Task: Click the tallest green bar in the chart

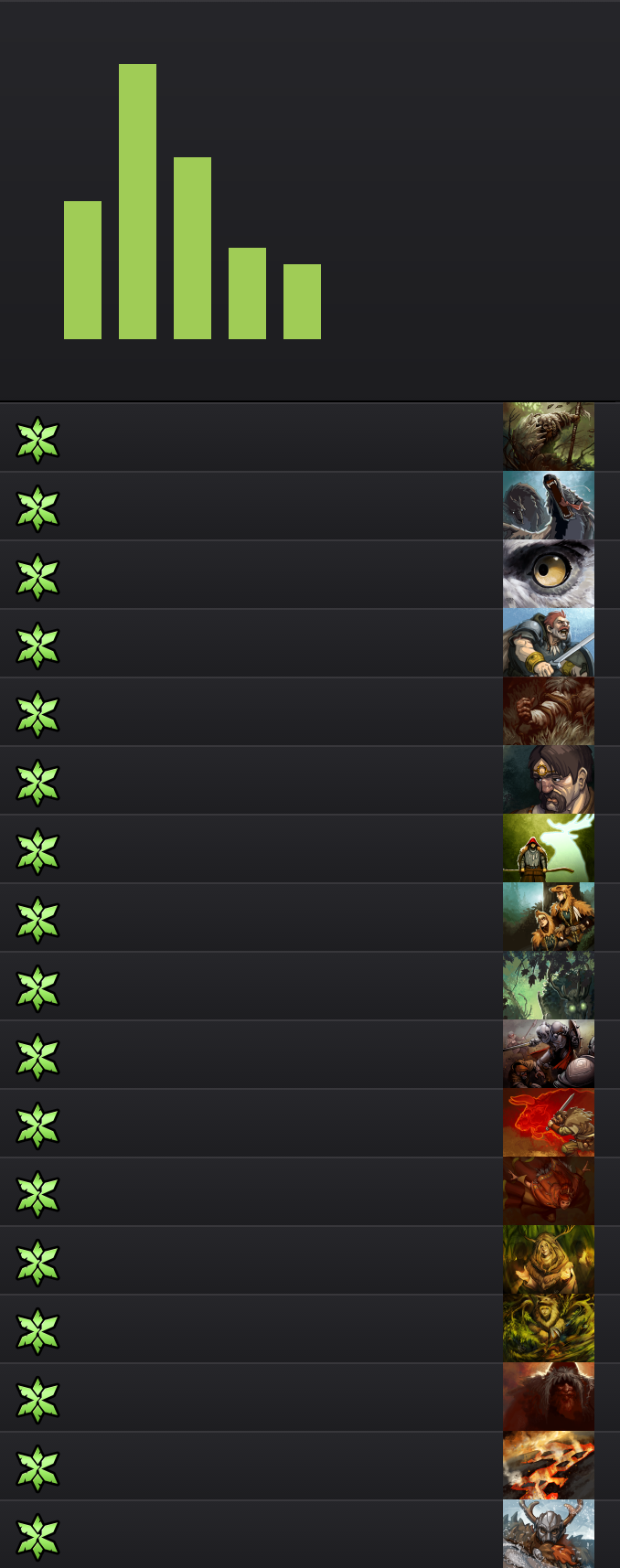Action: [x=137, y=201]
